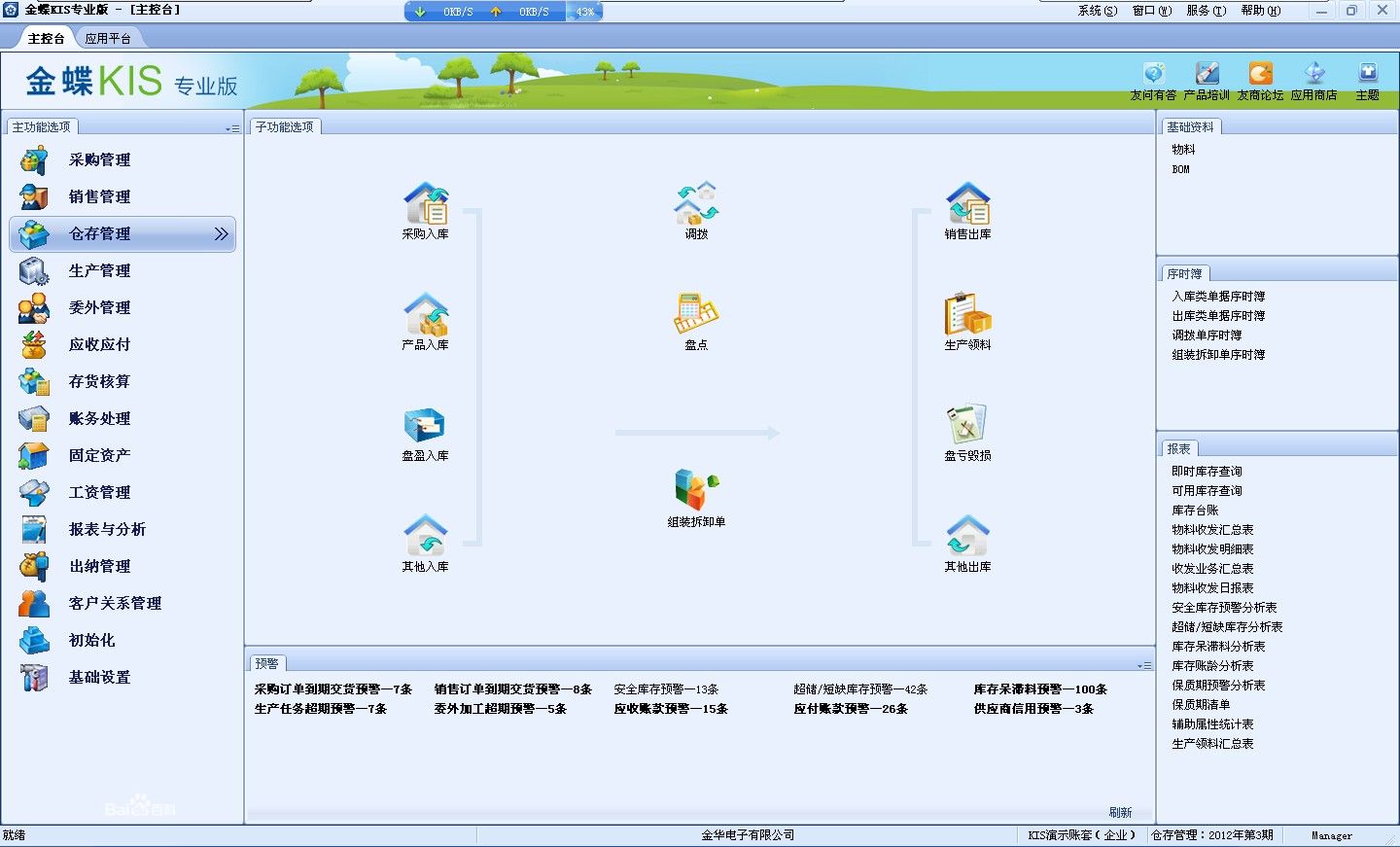Click 应收账款预警—15条 alert
Screen dimensions: 1400x847
pyautogui.click(x=671, y=709)
